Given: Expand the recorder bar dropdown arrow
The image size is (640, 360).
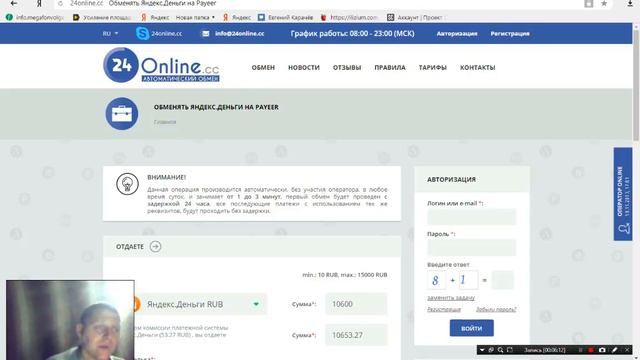Looking at the screenshot, I should (x=482, y=350).
